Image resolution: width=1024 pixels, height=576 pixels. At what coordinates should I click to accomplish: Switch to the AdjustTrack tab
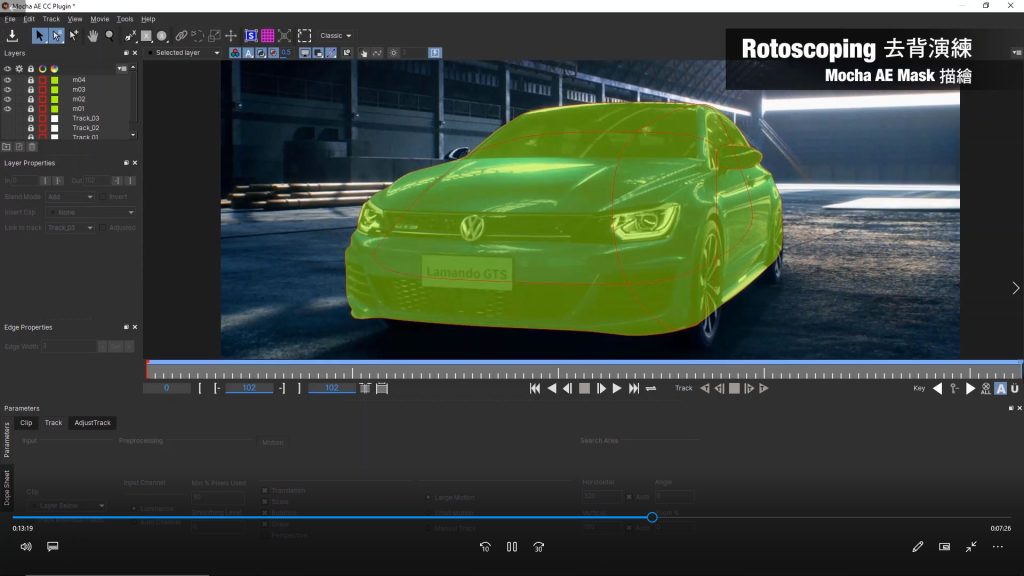[93, 423]
